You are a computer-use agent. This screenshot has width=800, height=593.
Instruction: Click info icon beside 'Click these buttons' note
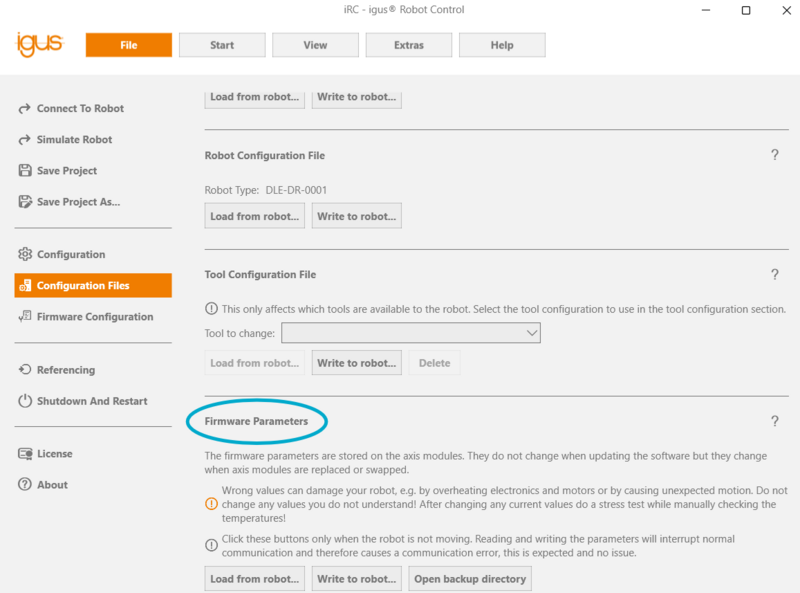(x=211, y=546)
